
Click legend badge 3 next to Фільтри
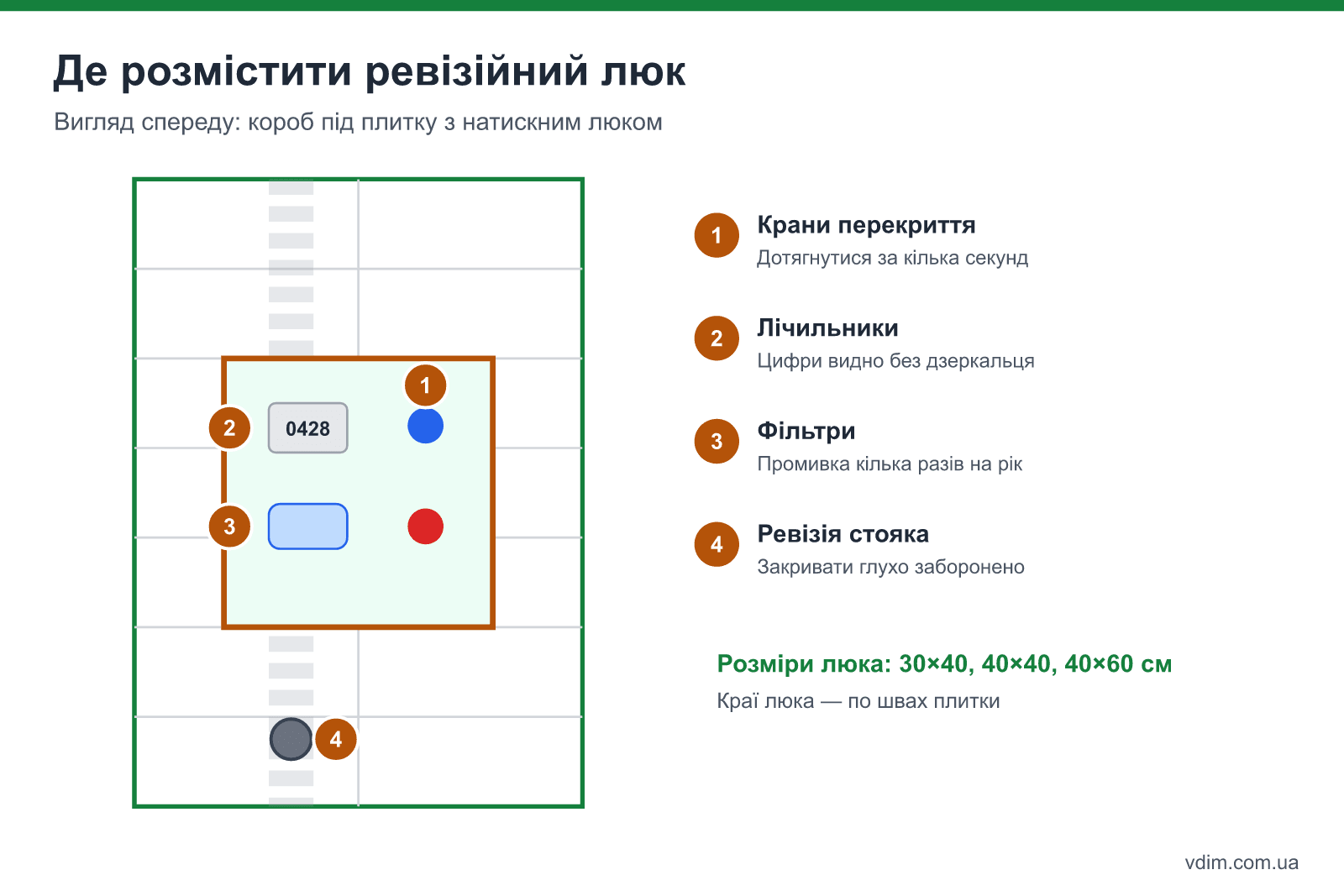pyautogui.click(x=717, y=442)
